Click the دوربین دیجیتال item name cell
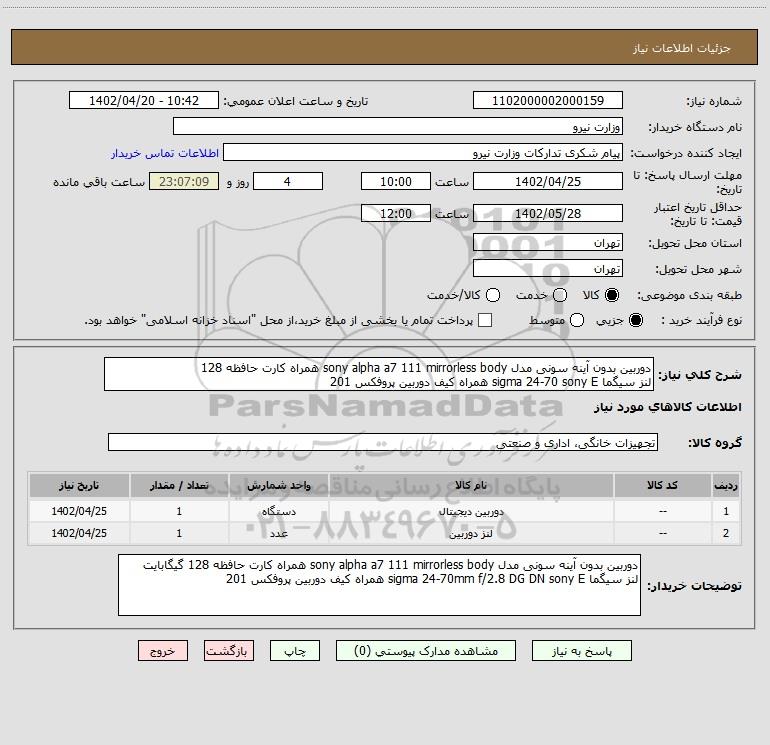The height and width of the screenshot is (745, 770). coord(470,511)
